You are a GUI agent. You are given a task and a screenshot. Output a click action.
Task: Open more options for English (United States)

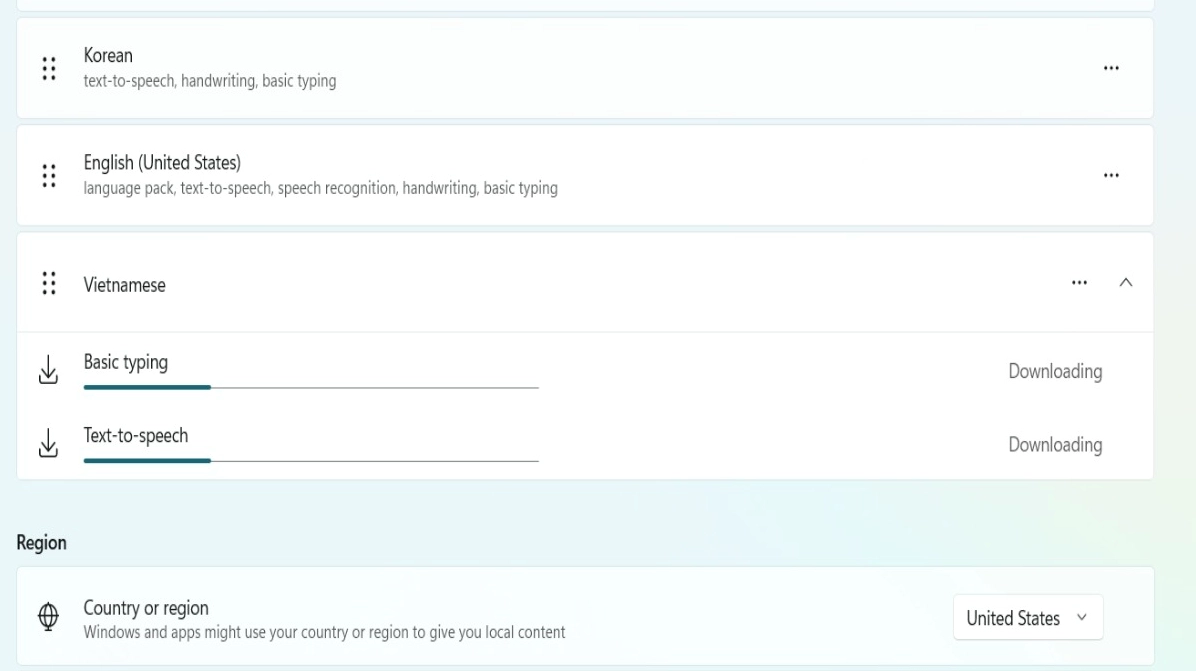pos(1111,175)
